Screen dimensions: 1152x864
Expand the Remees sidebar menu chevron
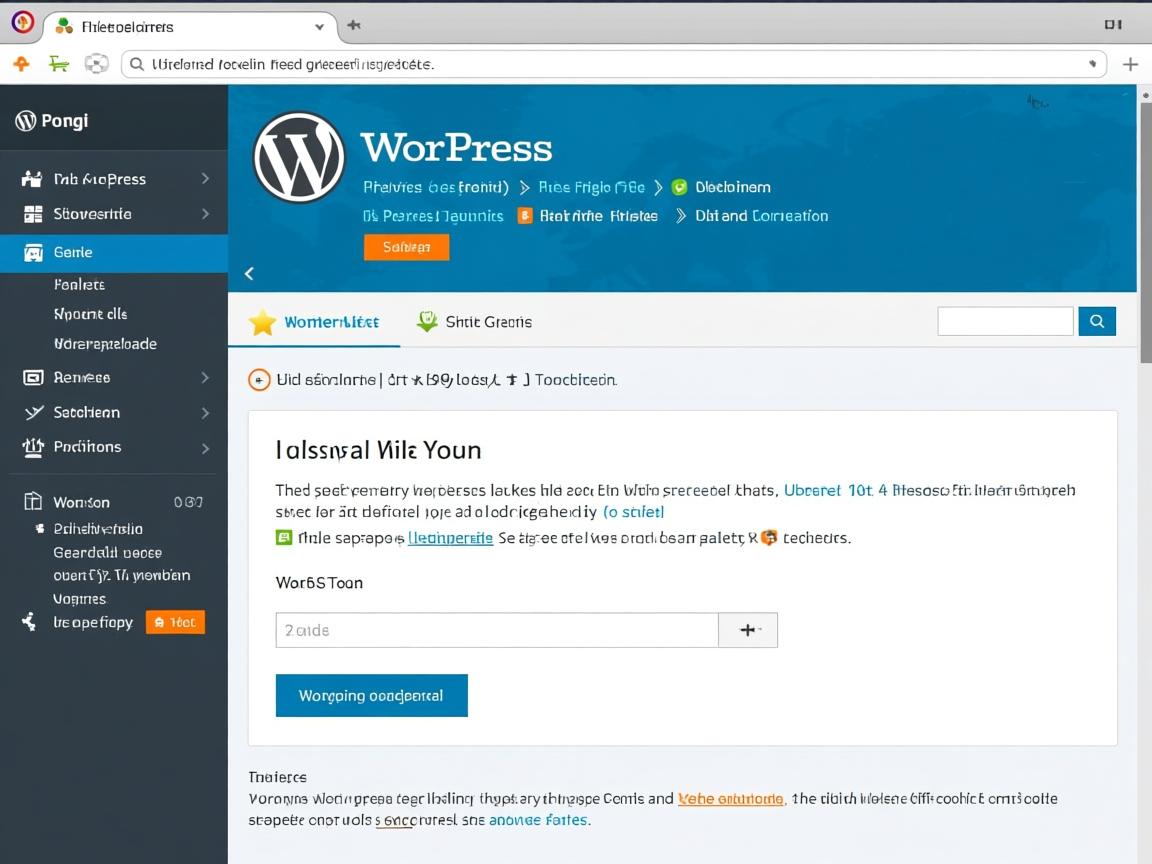(x=207, y=377)
